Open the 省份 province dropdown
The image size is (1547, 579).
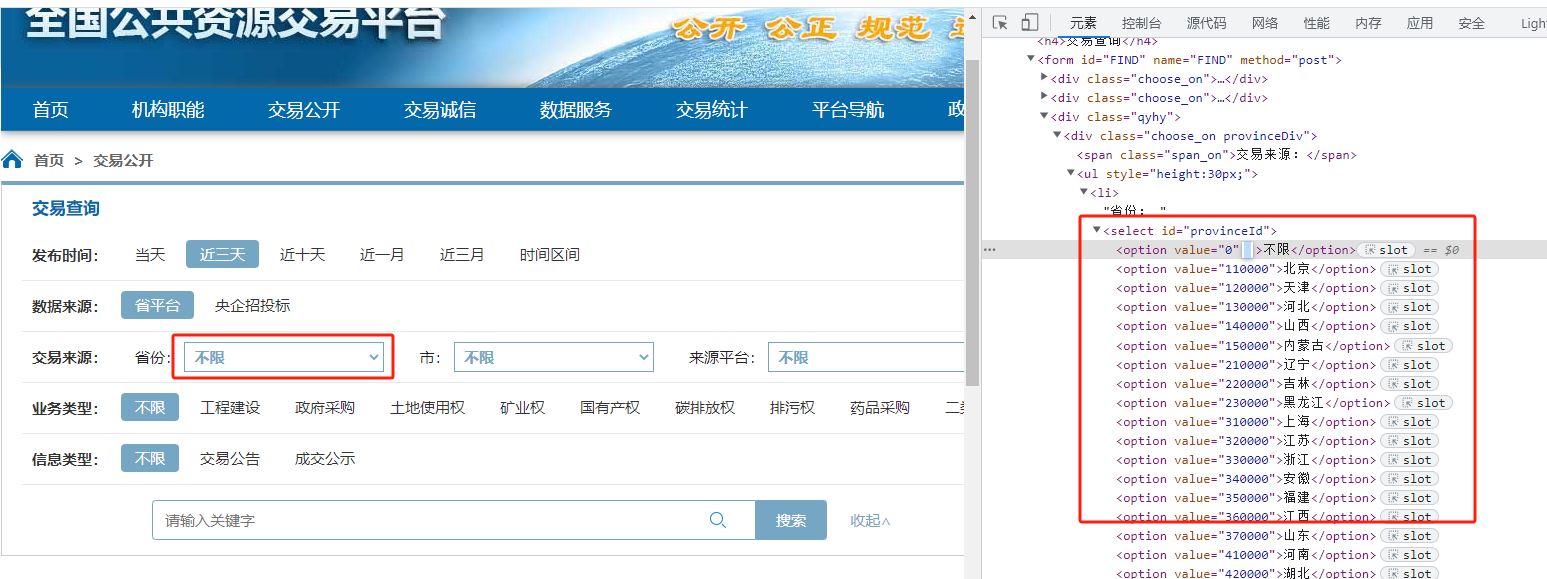284,357
